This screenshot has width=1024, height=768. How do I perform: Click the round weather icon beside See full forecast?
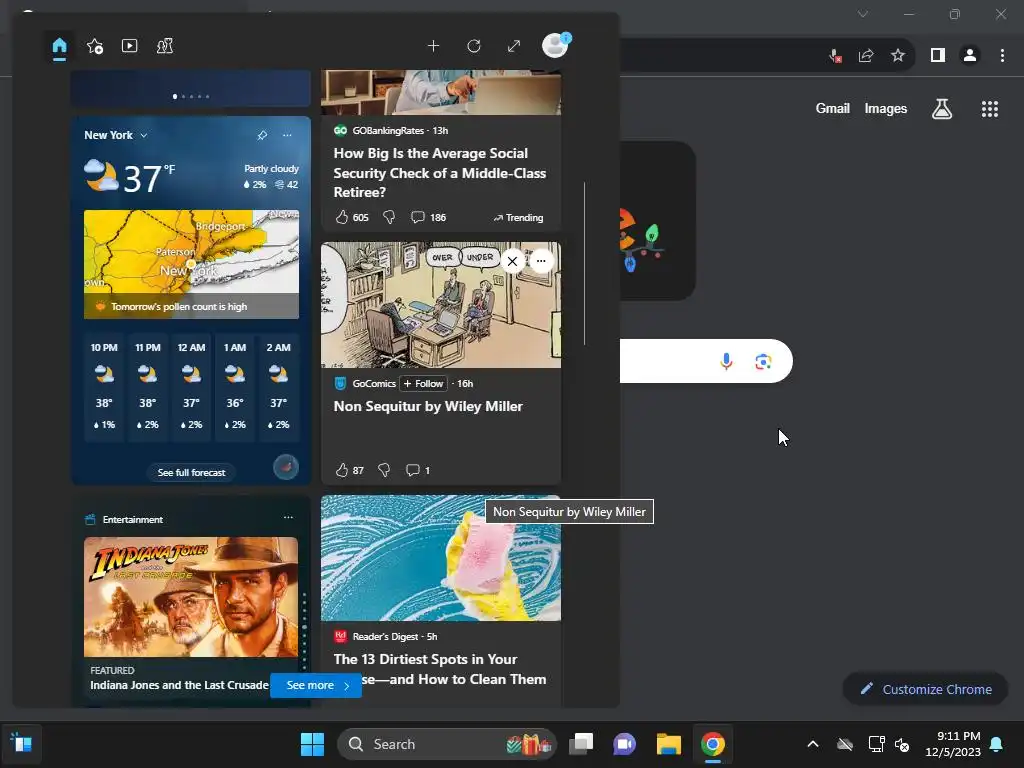click(285, 467)
